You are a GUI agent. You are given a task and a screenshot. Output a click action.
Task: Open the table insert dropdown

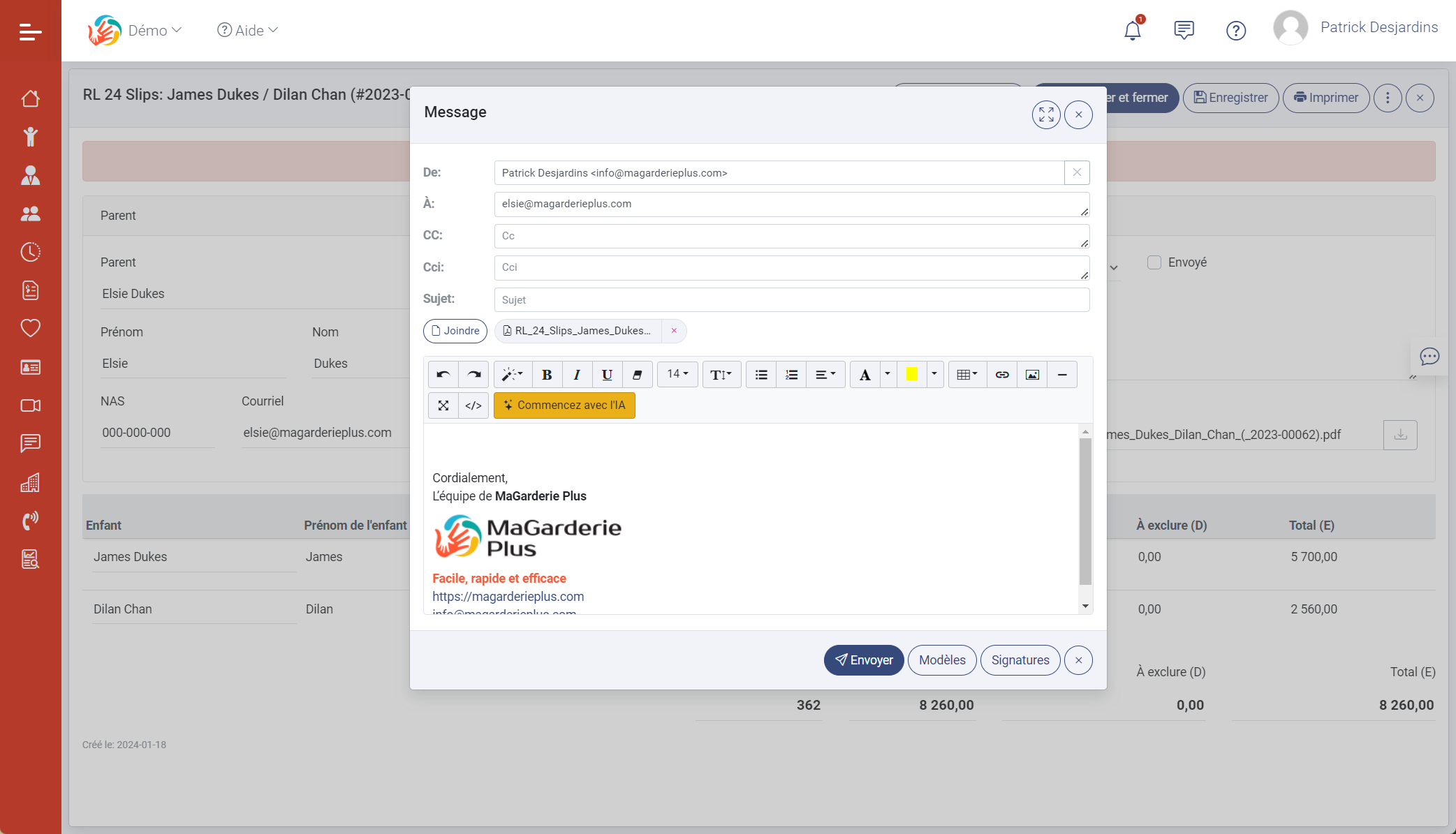click(x=967, y=375)
